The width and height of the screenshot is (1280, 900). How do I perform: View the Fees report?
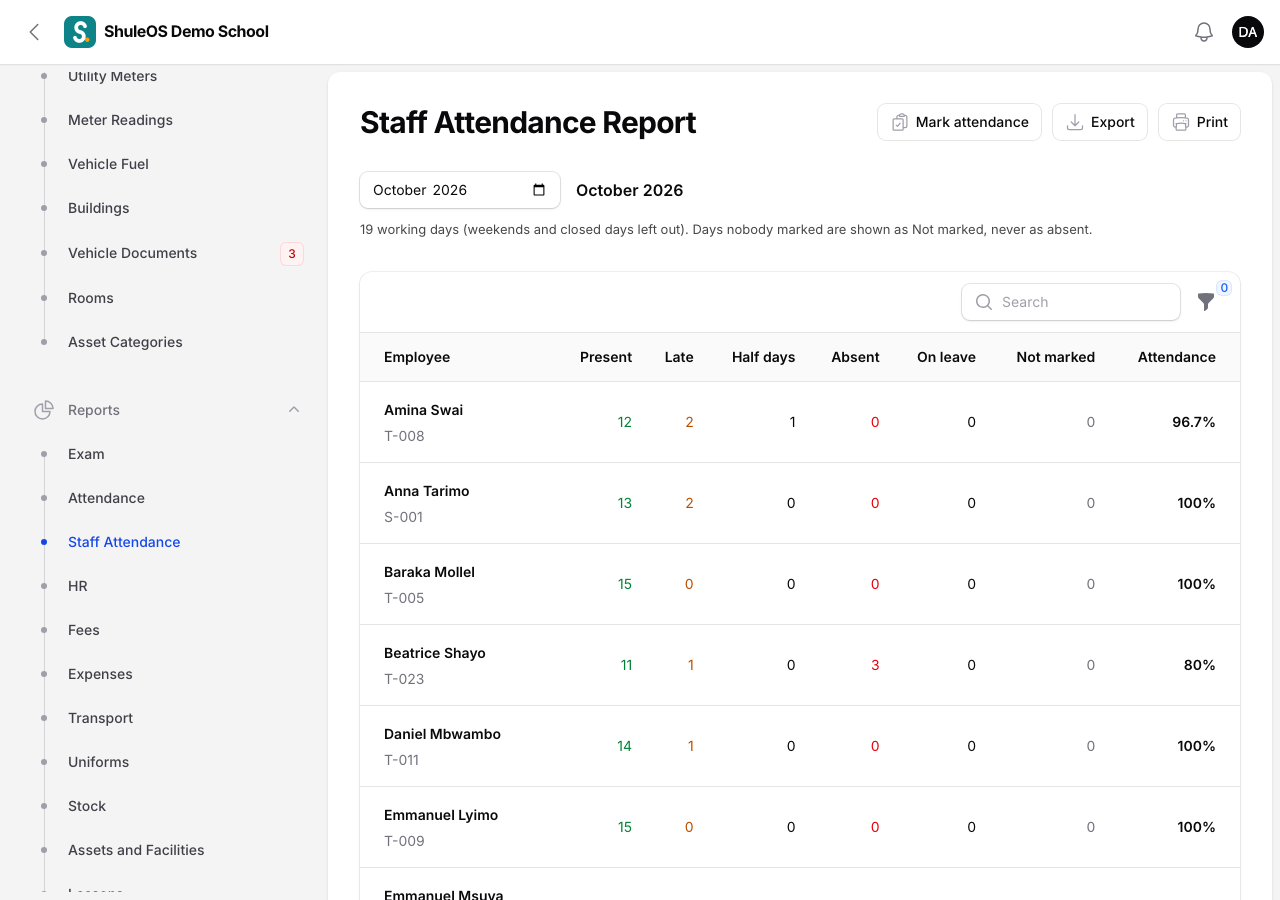84,630
